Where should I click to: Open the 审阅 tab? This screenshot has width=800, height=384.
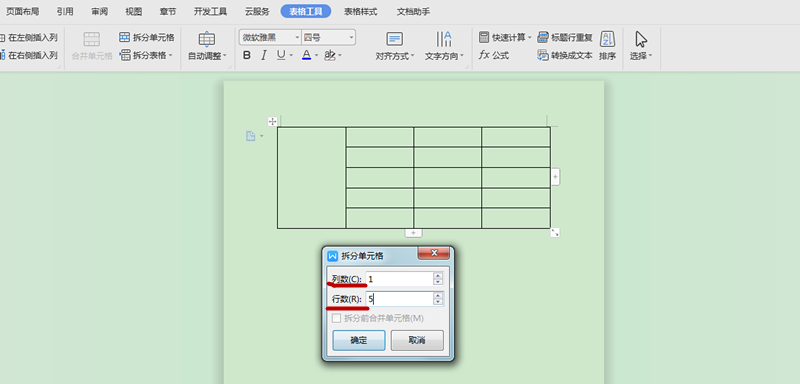point(99,11)
